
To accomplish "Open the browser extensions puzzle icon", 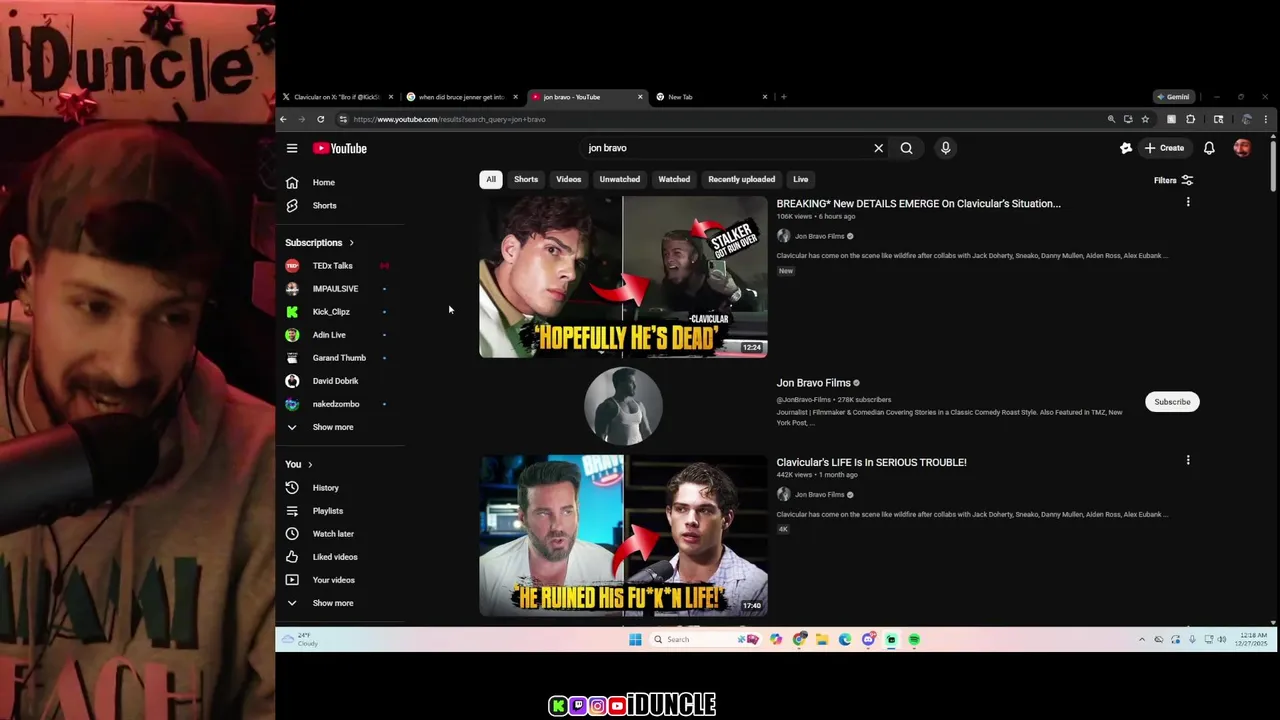I will tap(1190, 119).
